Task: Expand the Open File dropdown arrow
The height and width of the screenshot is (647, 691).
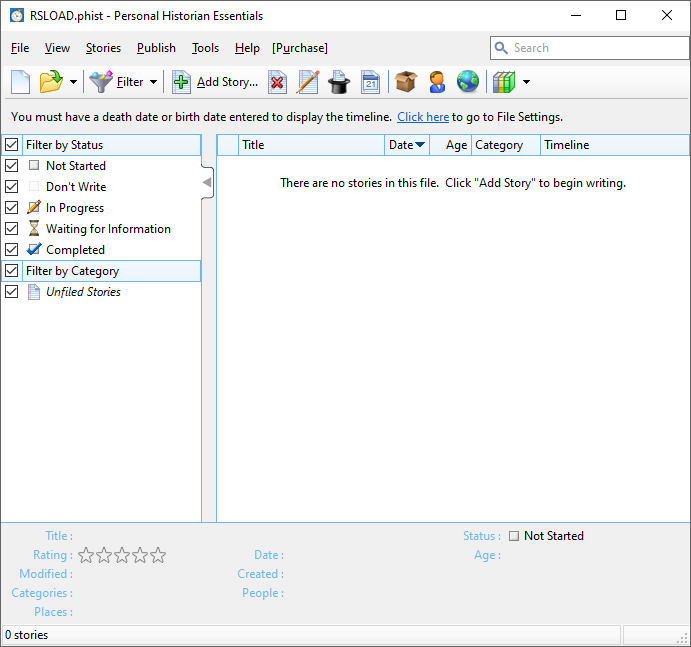Action: (73, 82)
